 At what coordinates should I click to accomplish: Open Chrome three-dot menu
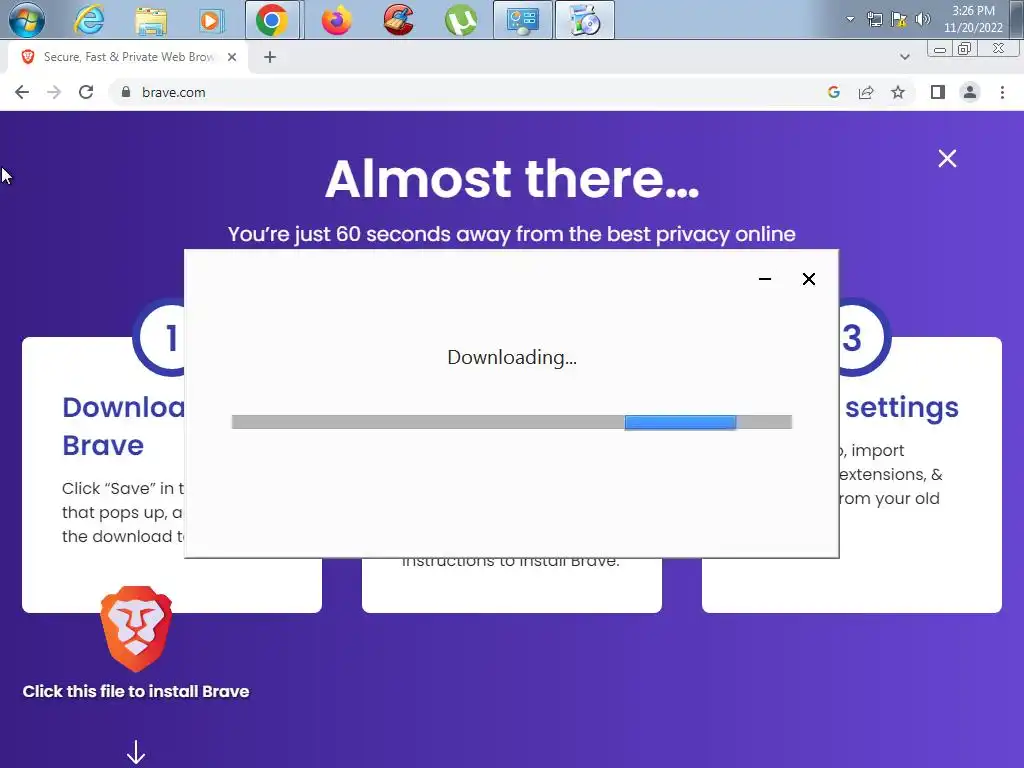coord(1002,92)
